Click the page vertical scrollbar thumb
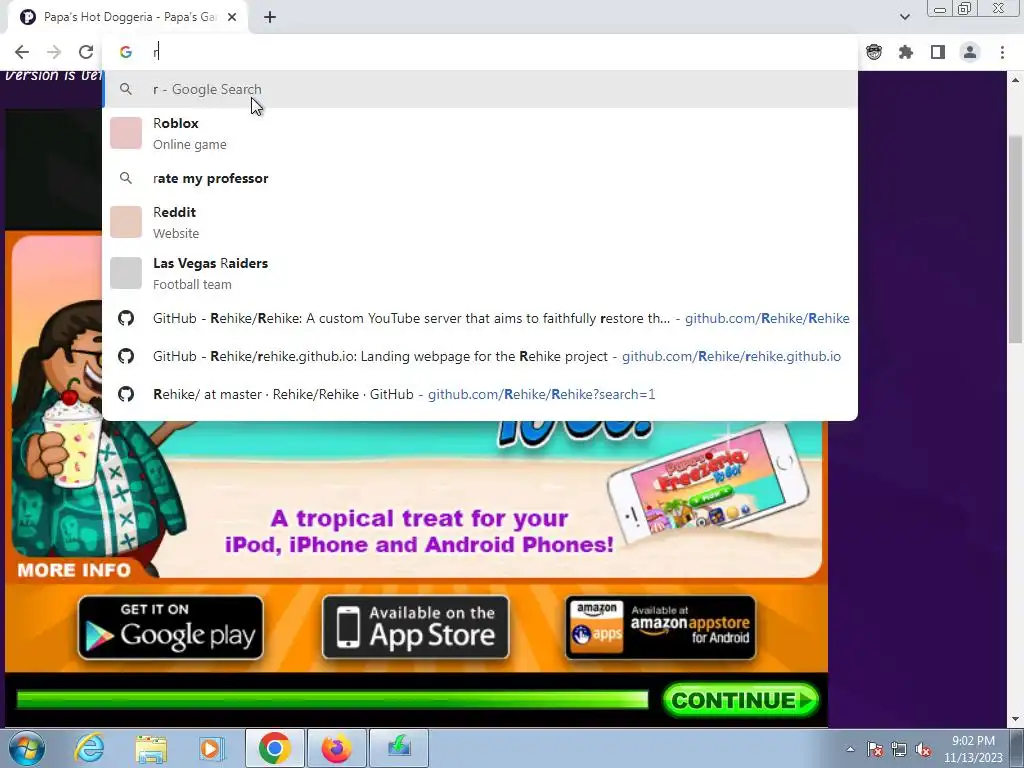The image size is (1024, 768). coord(1015,239)
